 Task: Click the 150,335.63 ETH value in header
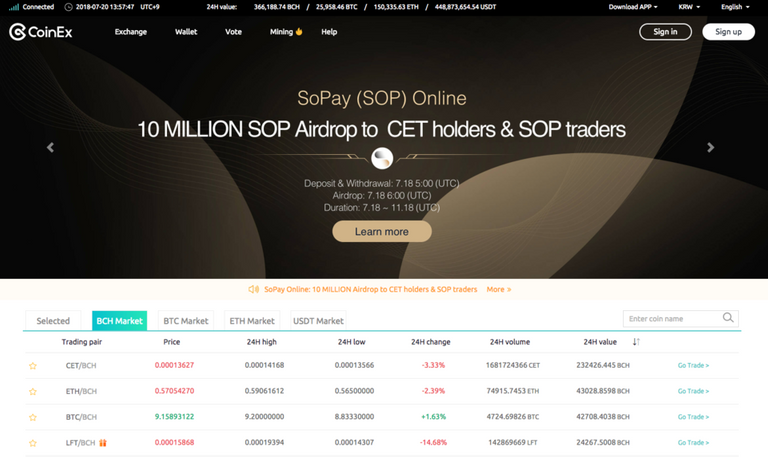[x=396, y=7]
